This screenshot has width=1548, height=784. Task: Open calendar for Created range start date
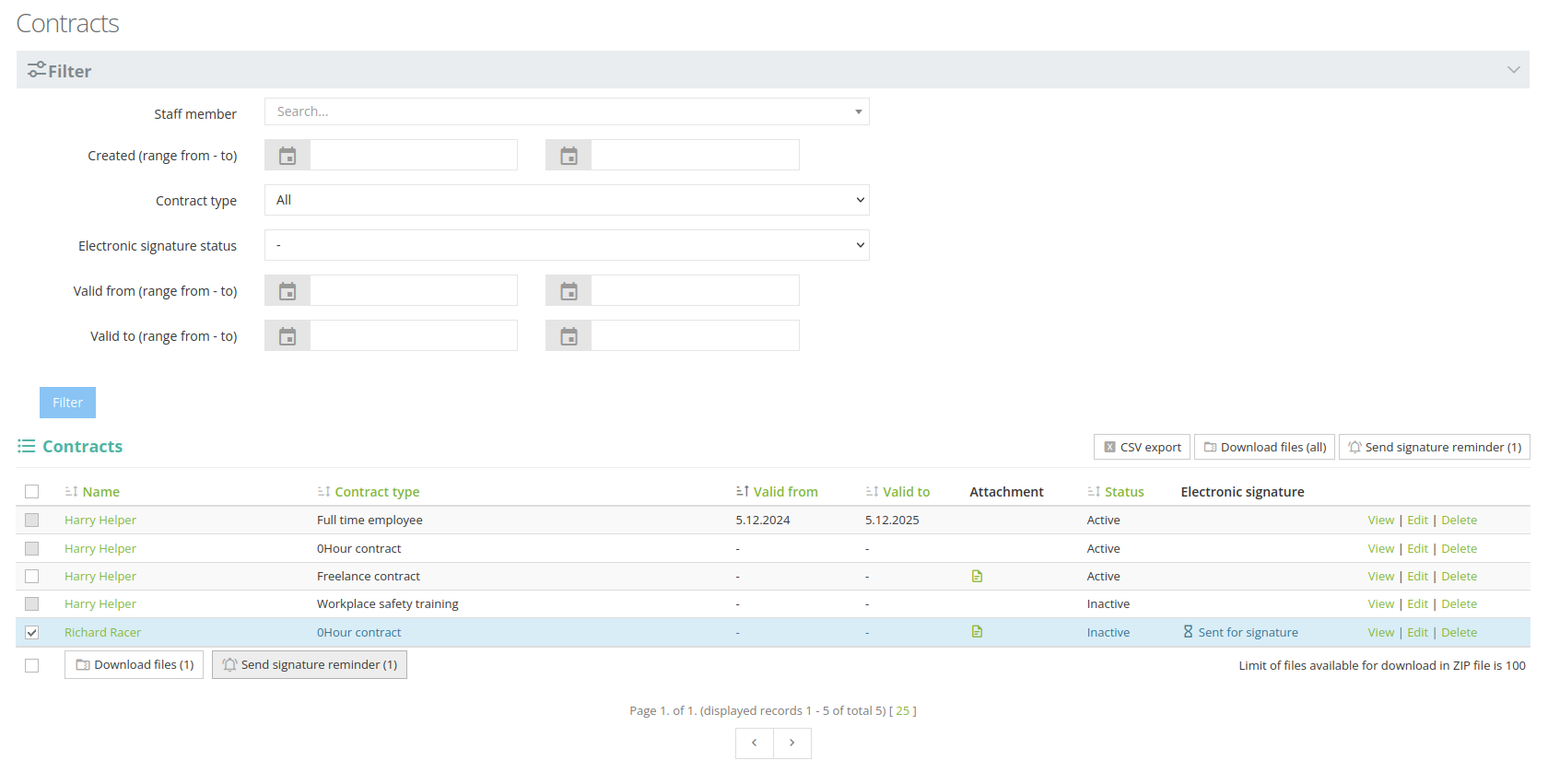coord(287,156)
